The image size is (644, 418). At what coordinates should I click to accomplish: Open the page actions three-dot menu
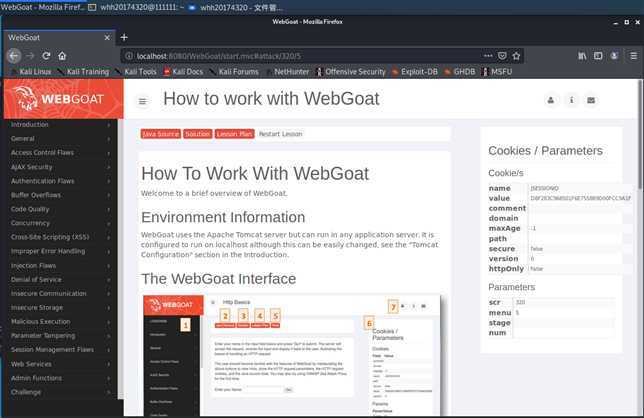pyautogui.click(x=488, y=55)
